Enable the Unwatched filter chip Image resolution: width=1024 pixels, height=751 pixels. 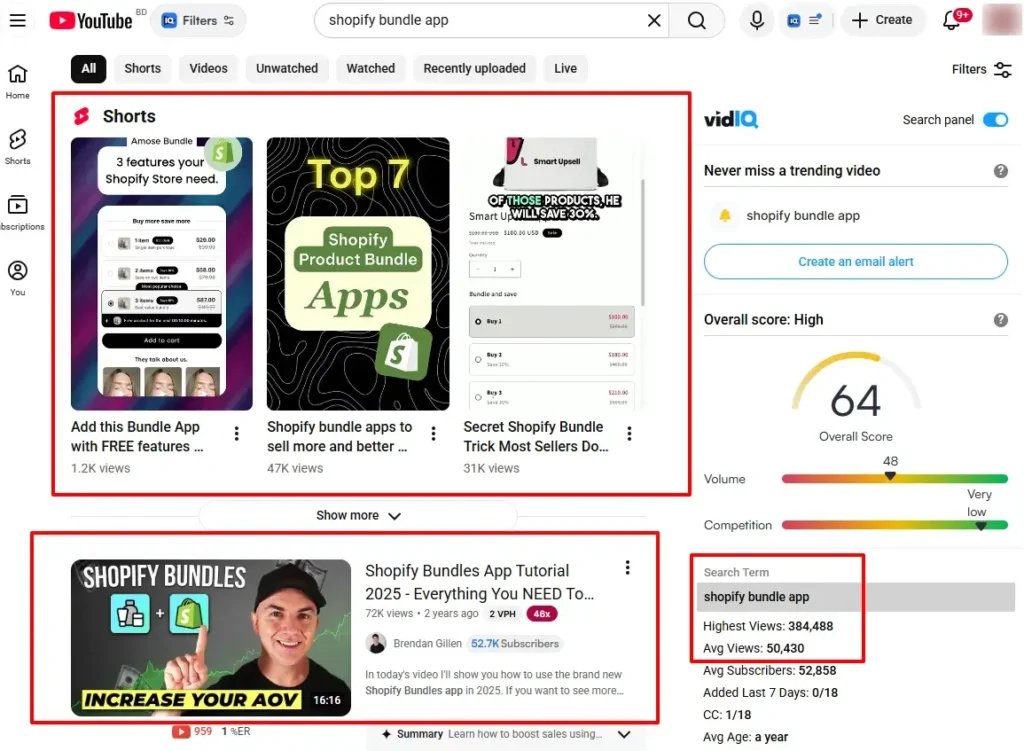[x=286, y=68]
